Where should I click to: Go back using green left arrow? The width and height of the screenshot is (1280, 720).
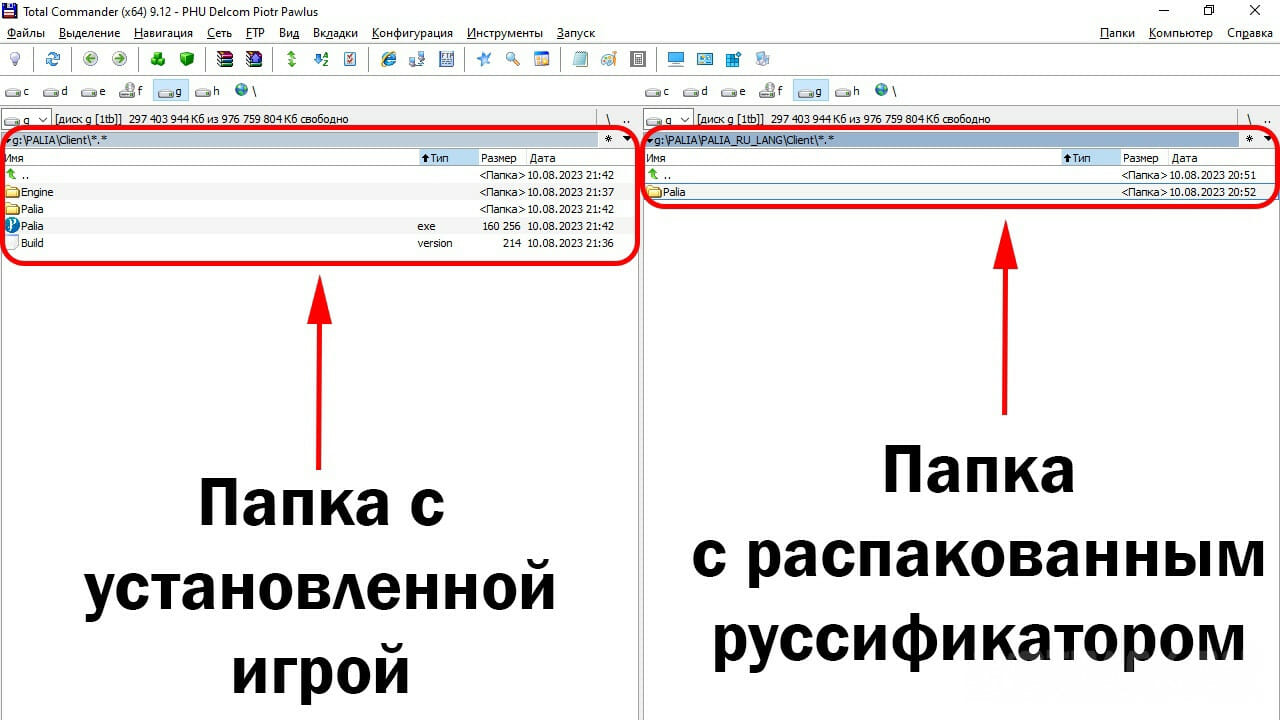[91, 59]
